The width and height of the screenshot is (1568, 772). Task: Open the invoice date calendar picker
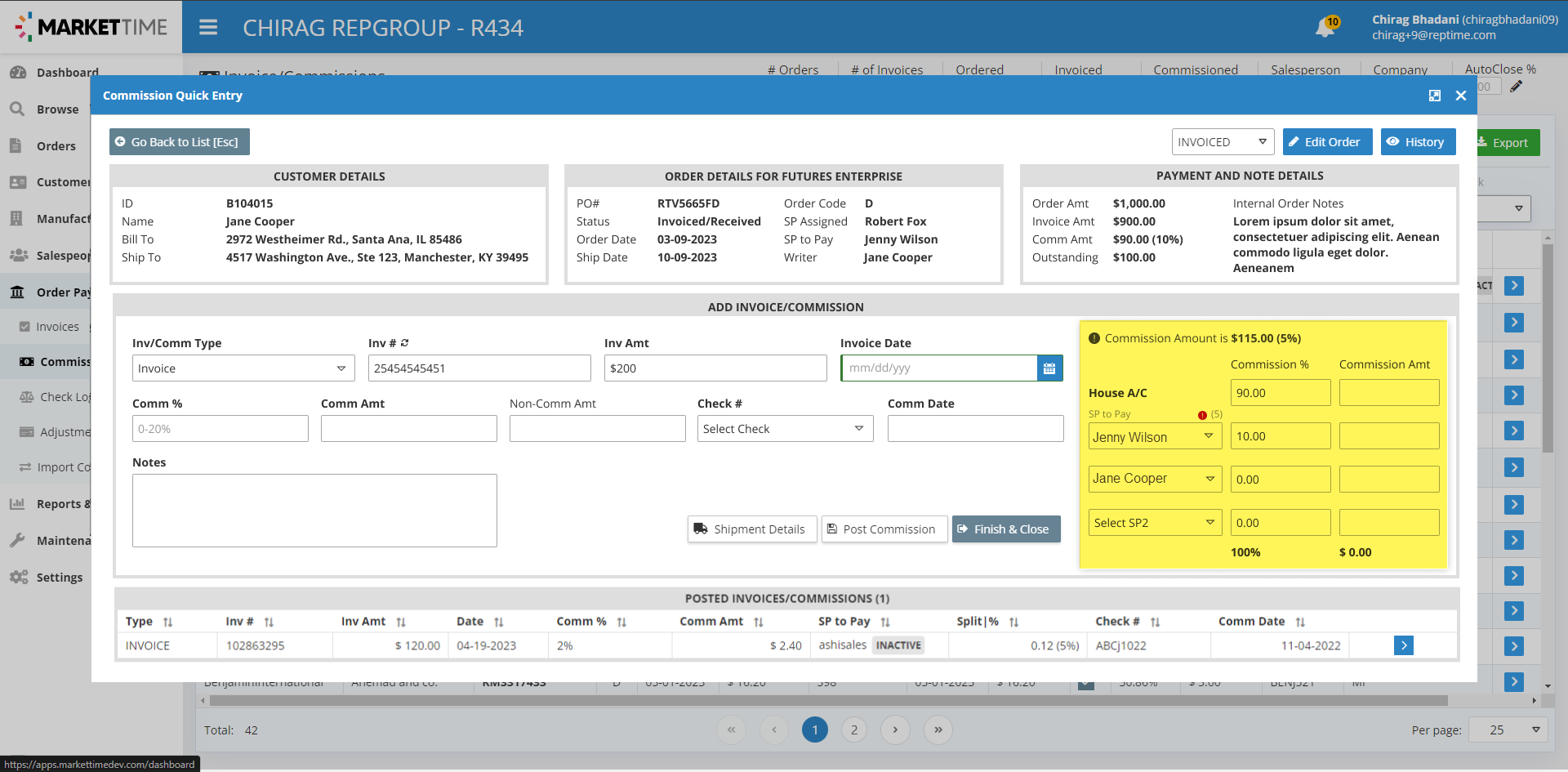(x=1049, y=368)
